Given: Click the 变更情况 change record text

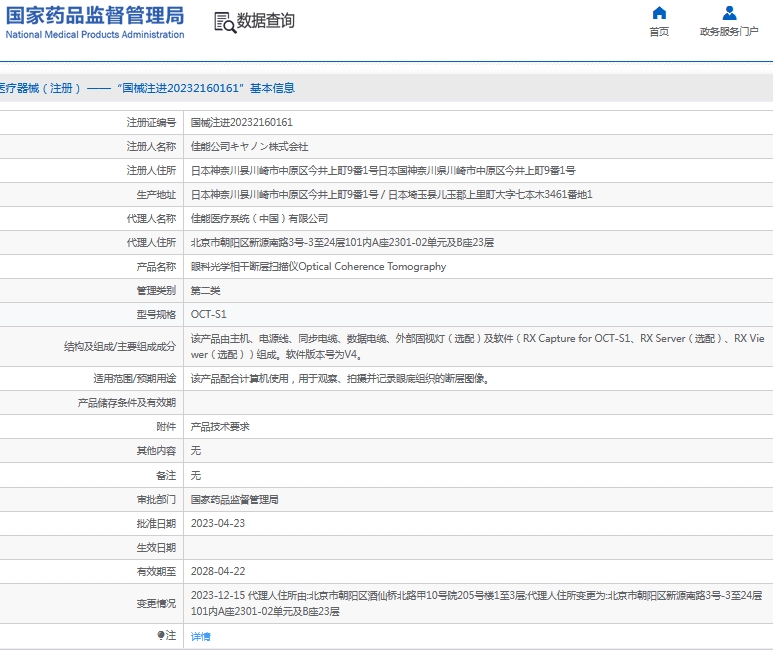Looking at the screenshot, I should (x=477, y=603).
